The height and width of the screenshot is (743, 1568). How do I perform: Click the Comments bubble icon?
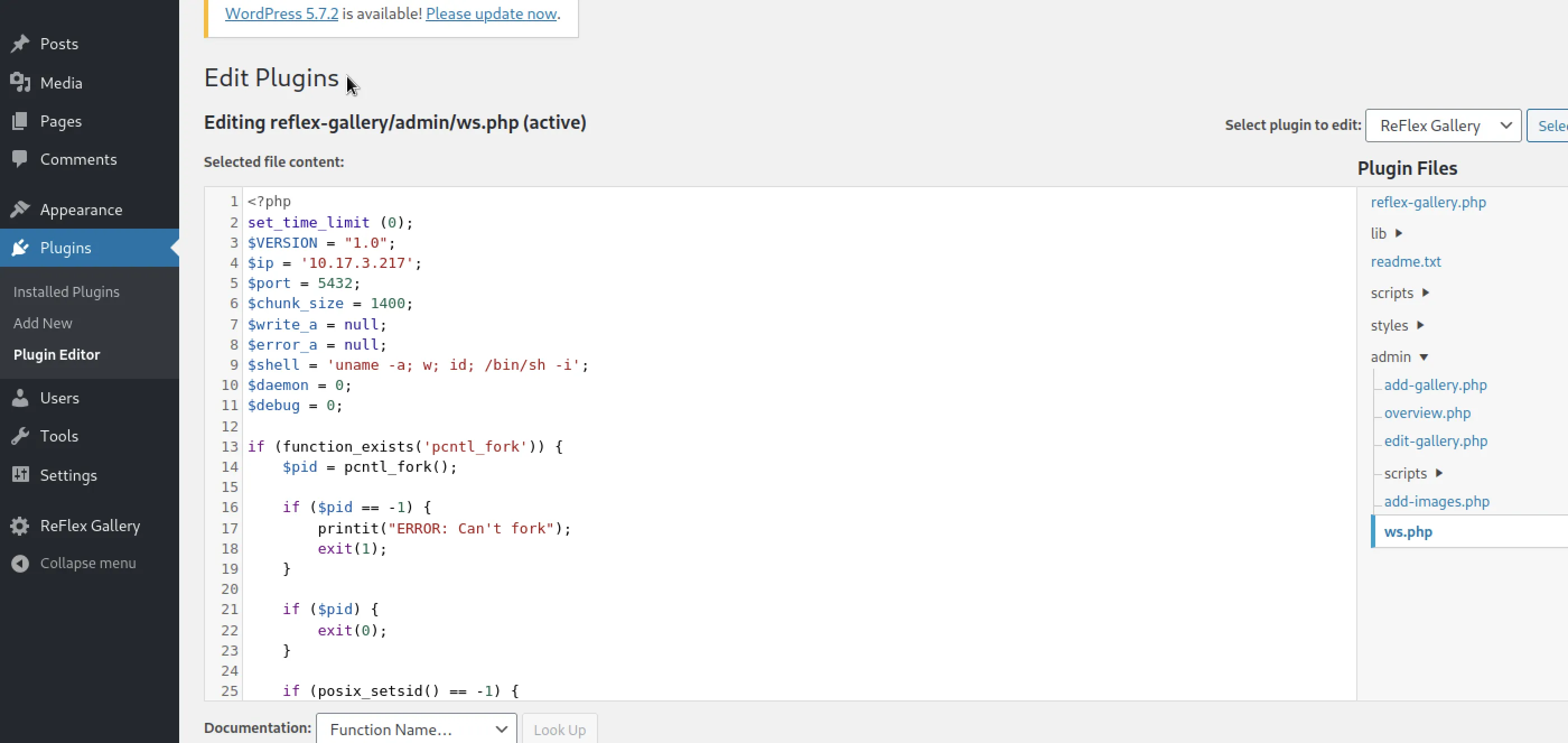click(20, 159)
